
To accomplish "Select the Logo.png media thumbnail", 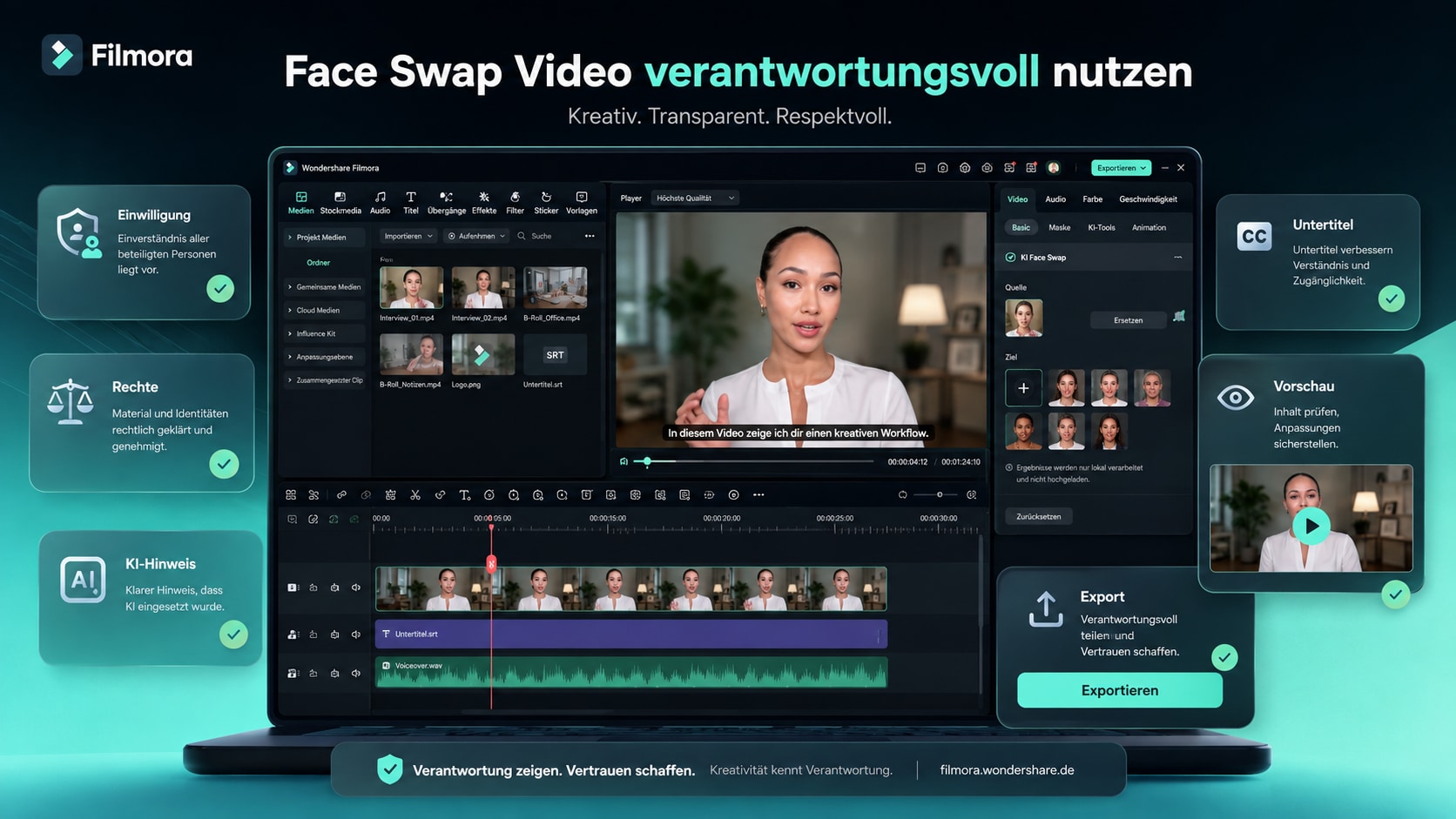I will pos(483,354).
